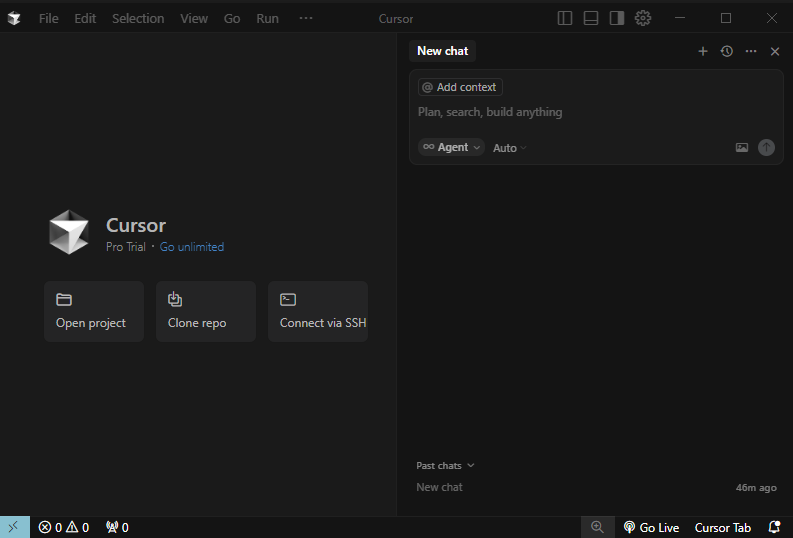Open the Edit menu

85,19
